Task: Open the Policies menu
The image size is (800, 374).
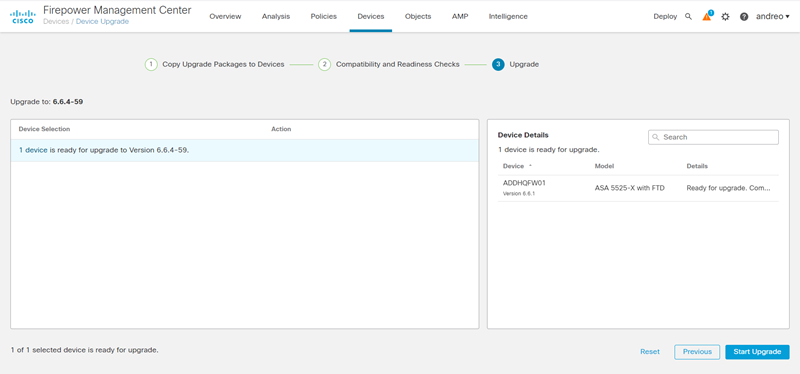Action: (323, 16)
